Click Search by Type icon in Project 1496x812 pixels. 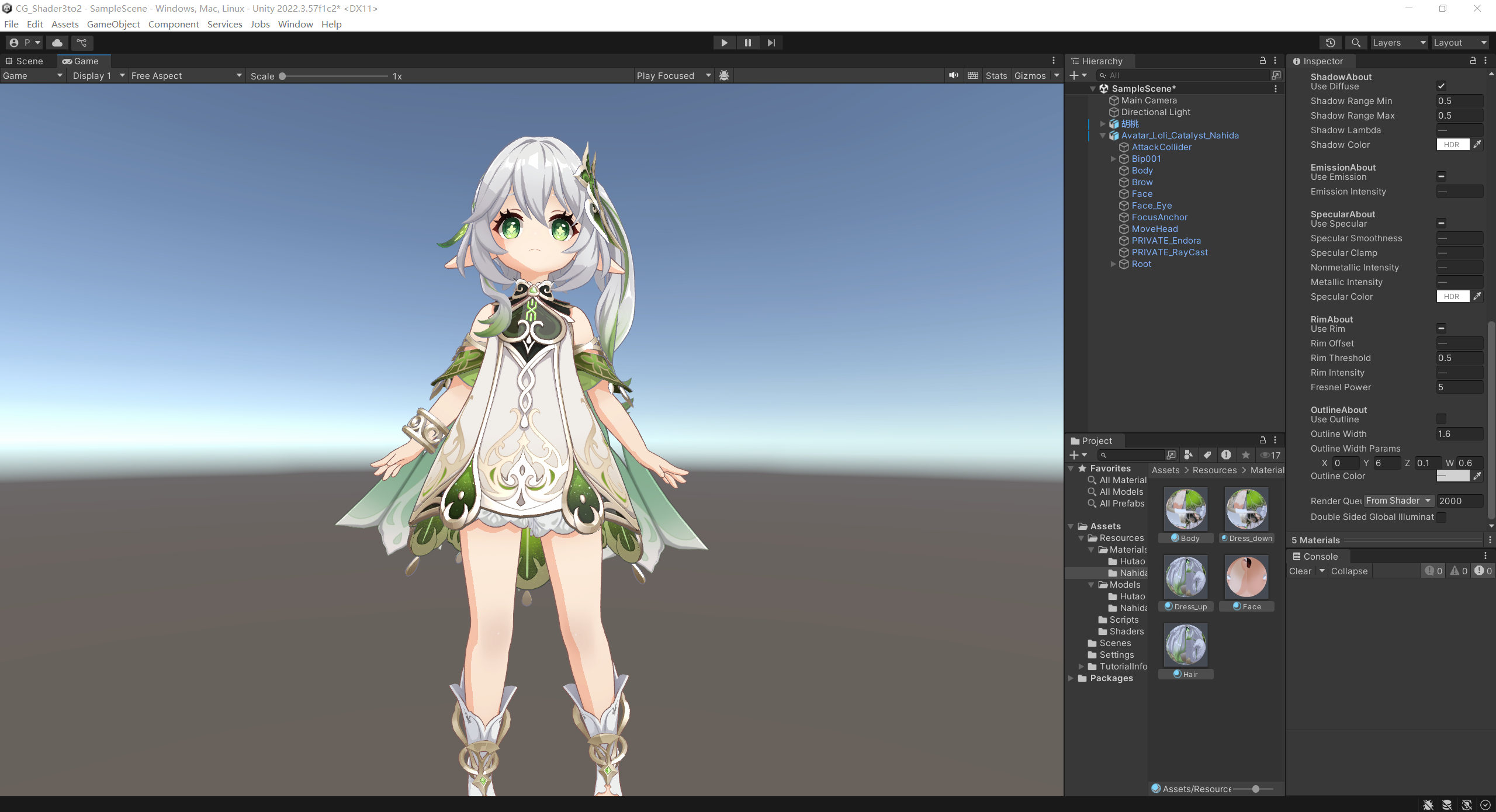click(1188, 455)
